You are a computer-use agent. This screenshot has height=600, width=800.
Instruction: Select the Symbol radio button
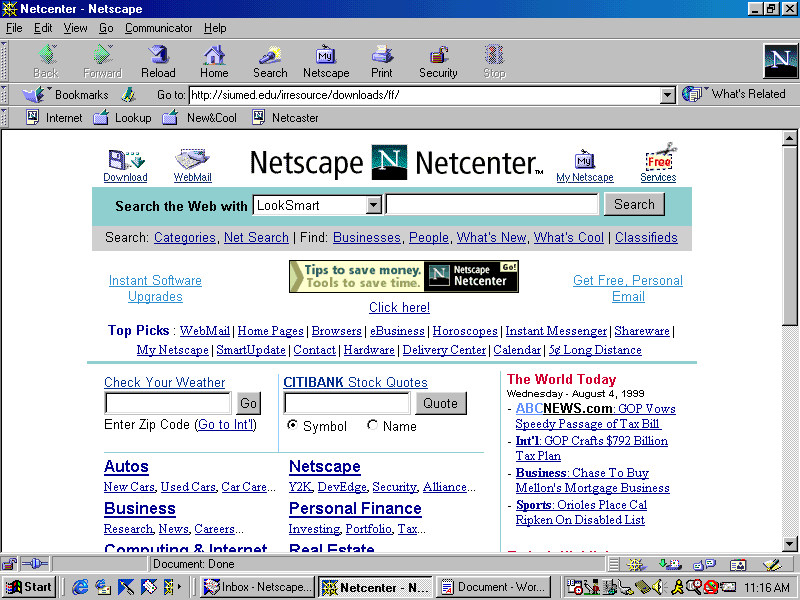click(292, 425)
